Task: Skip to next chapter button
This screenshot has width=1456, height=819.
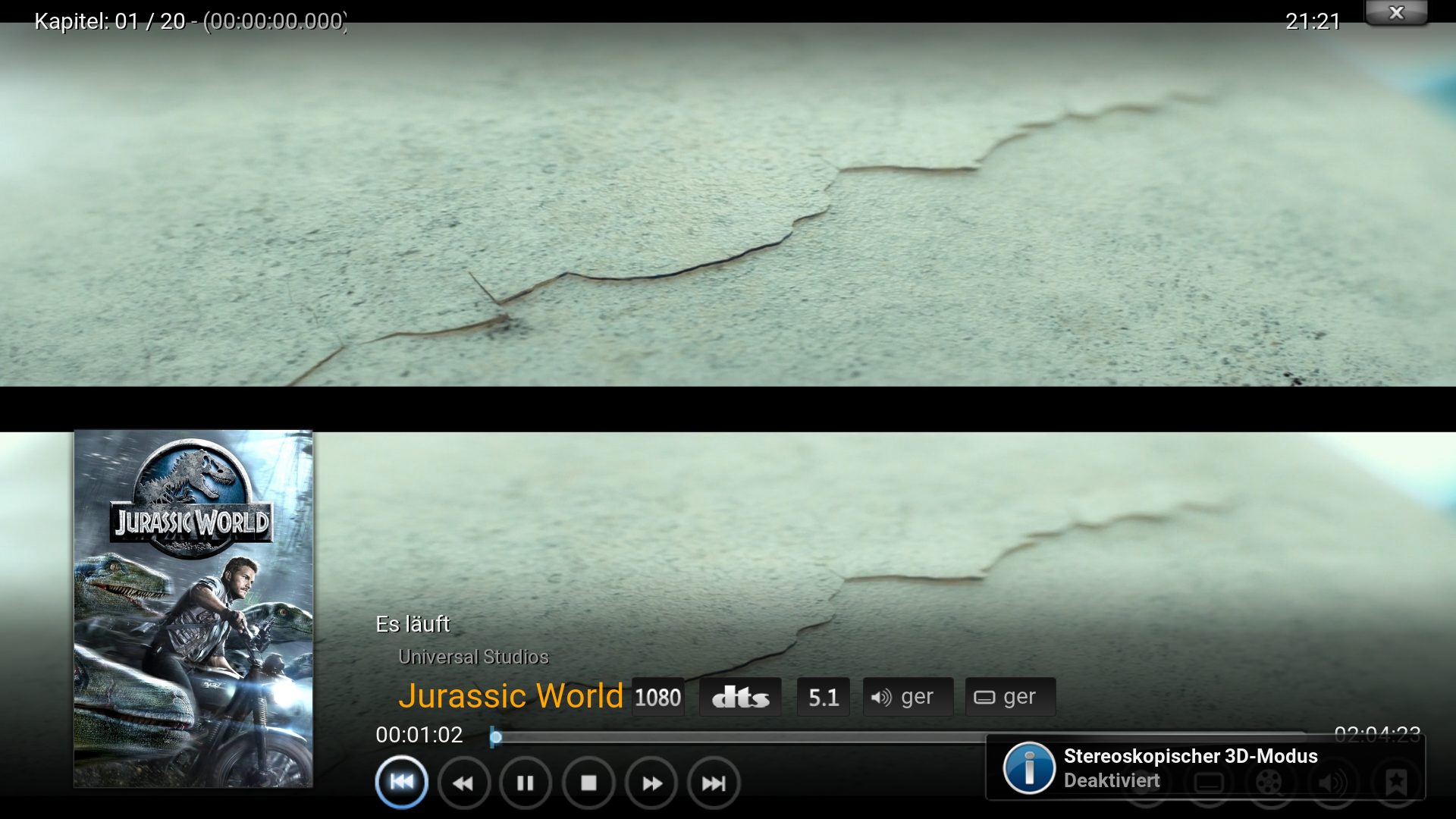Action: coord(714,783)
